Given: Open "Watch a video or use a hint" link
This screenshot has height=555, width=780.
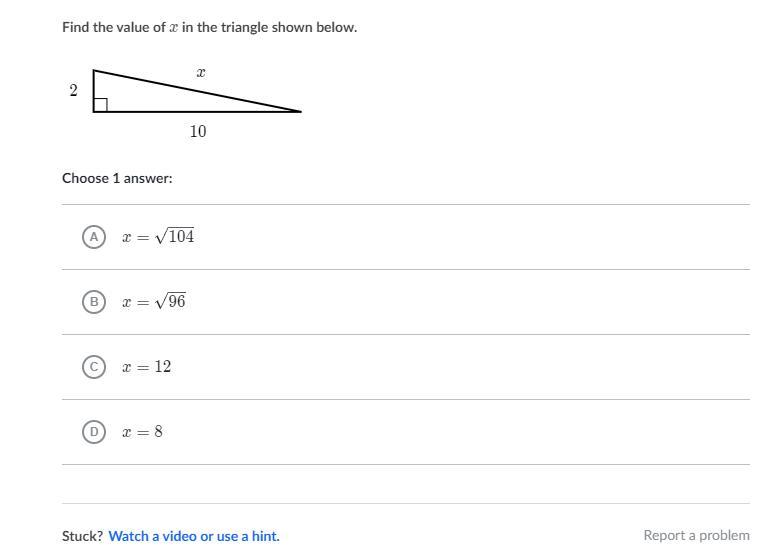Looking at the screenshot, I should (x=194, y=536).
